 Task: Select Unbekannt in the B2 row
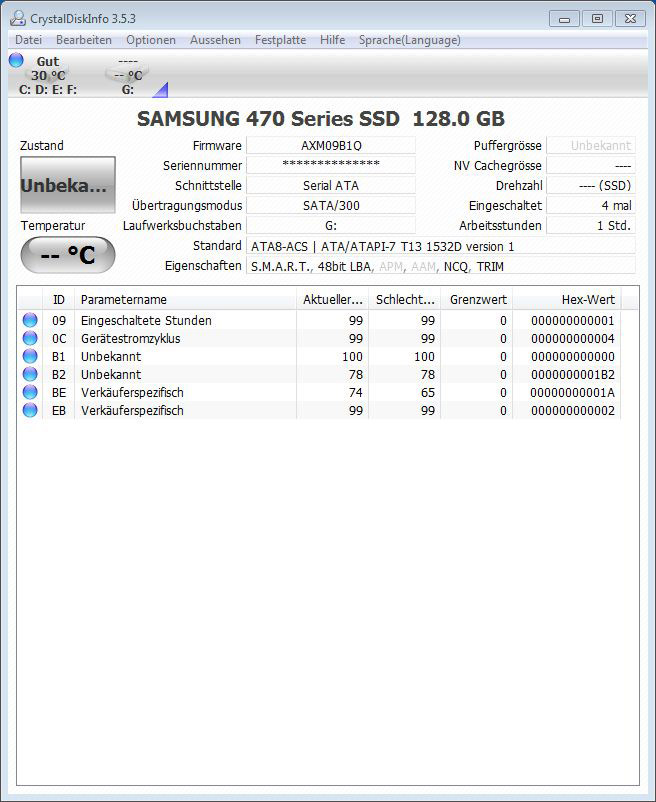(x=111, y=374)
